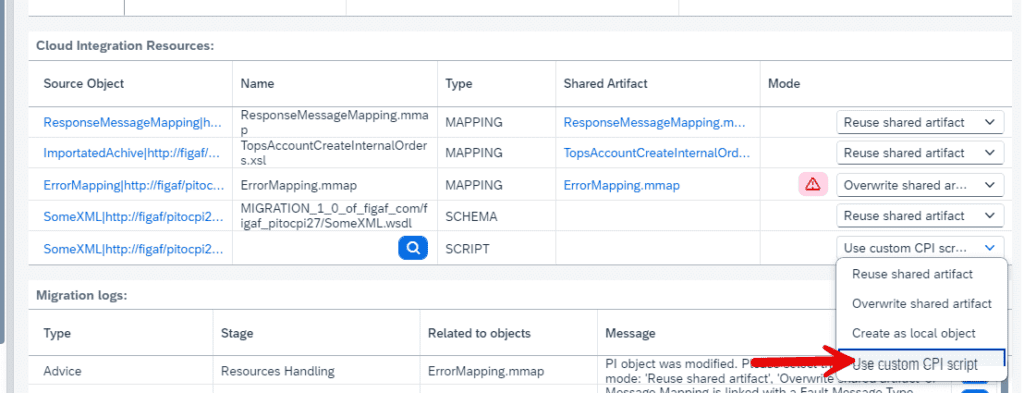This screenshot has height=393, width=1024.
Task: Choose 'Overwrite shared artifact' from the open list
Action: pyautogui.click(x=920, y=304)
